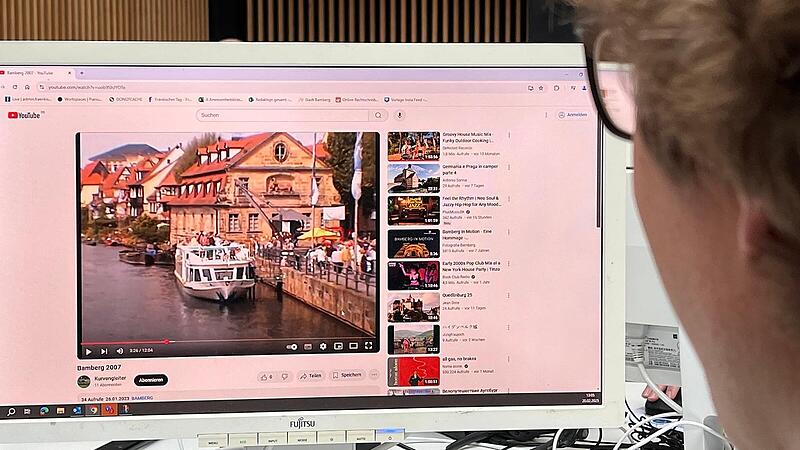
Task: Click the Suchen search field
Action: pyautogui.click(x=282, y=115)
